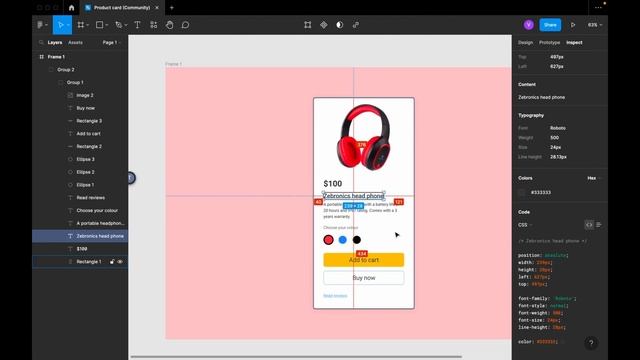The height and width of the screenshot is (360, 640).
Task: Switch to the Inspect tab
Action: pyautogui.click(x=574, y=42)
